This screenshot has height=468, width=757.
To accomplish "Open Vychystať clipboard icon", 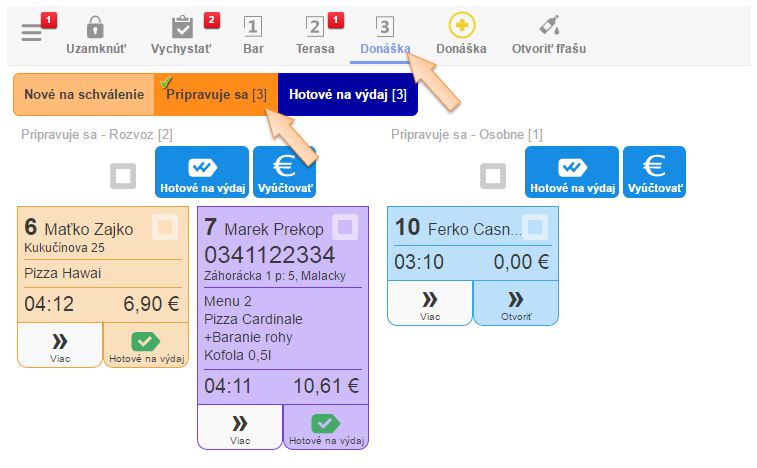I will tap(182, 28).
